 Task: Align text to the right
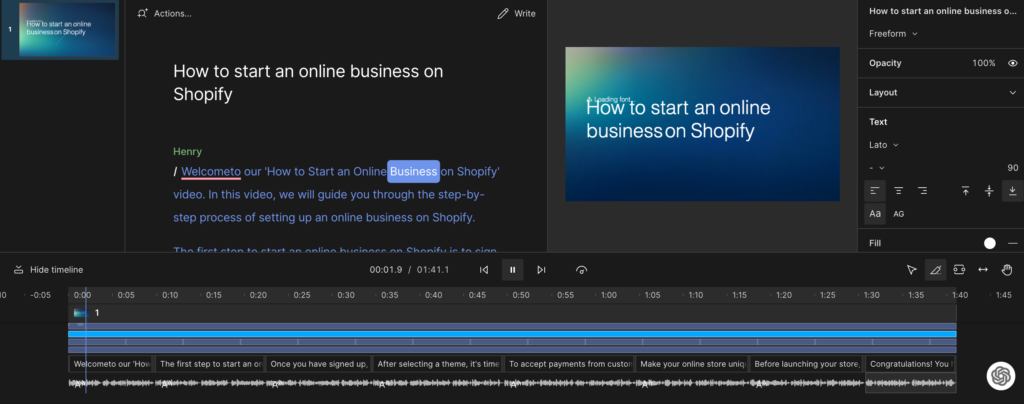922,190
